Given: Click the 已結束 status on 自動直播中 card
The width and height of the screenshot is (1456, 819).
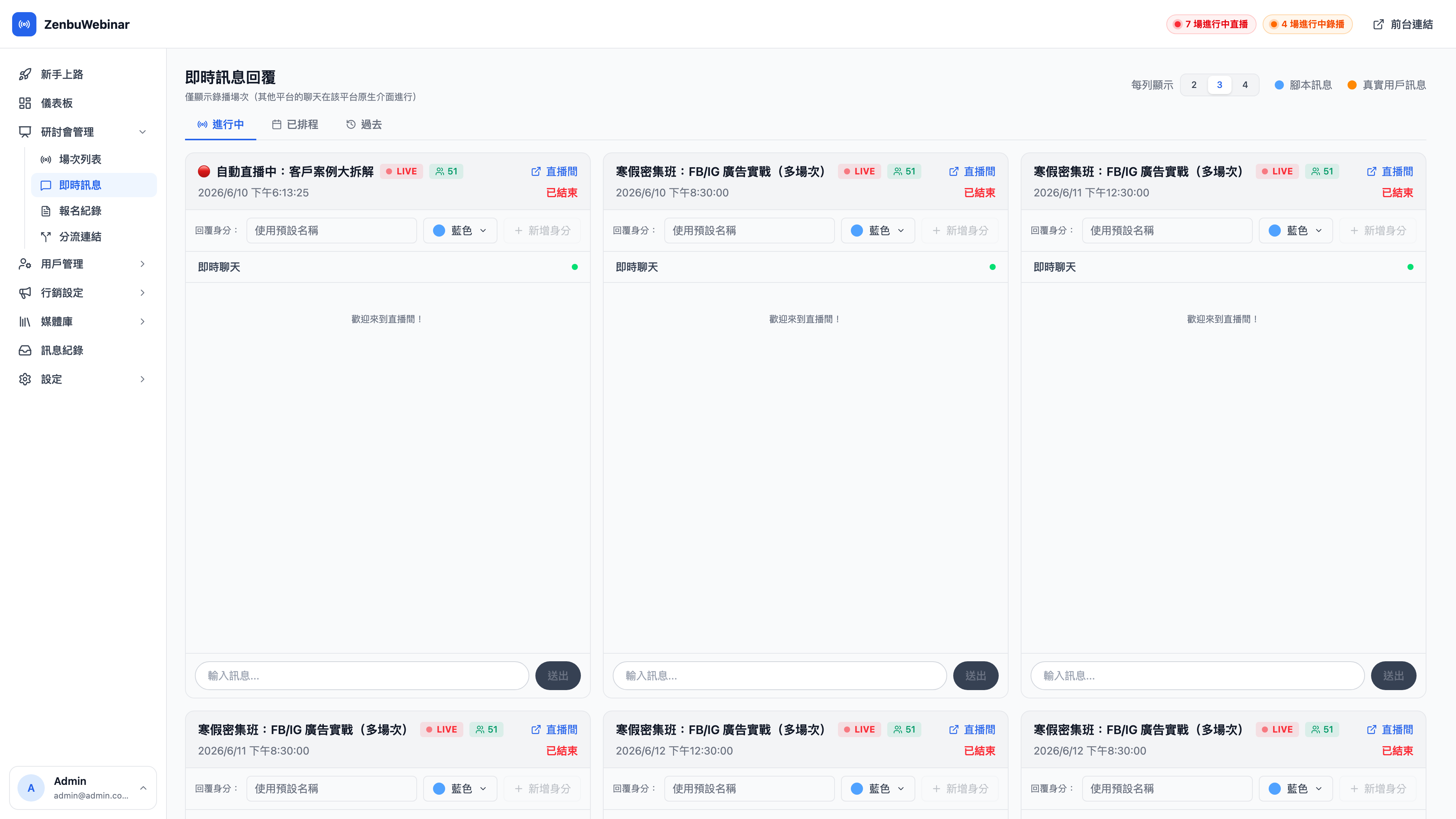Looking at the screenshot, I should pos(562,193).
